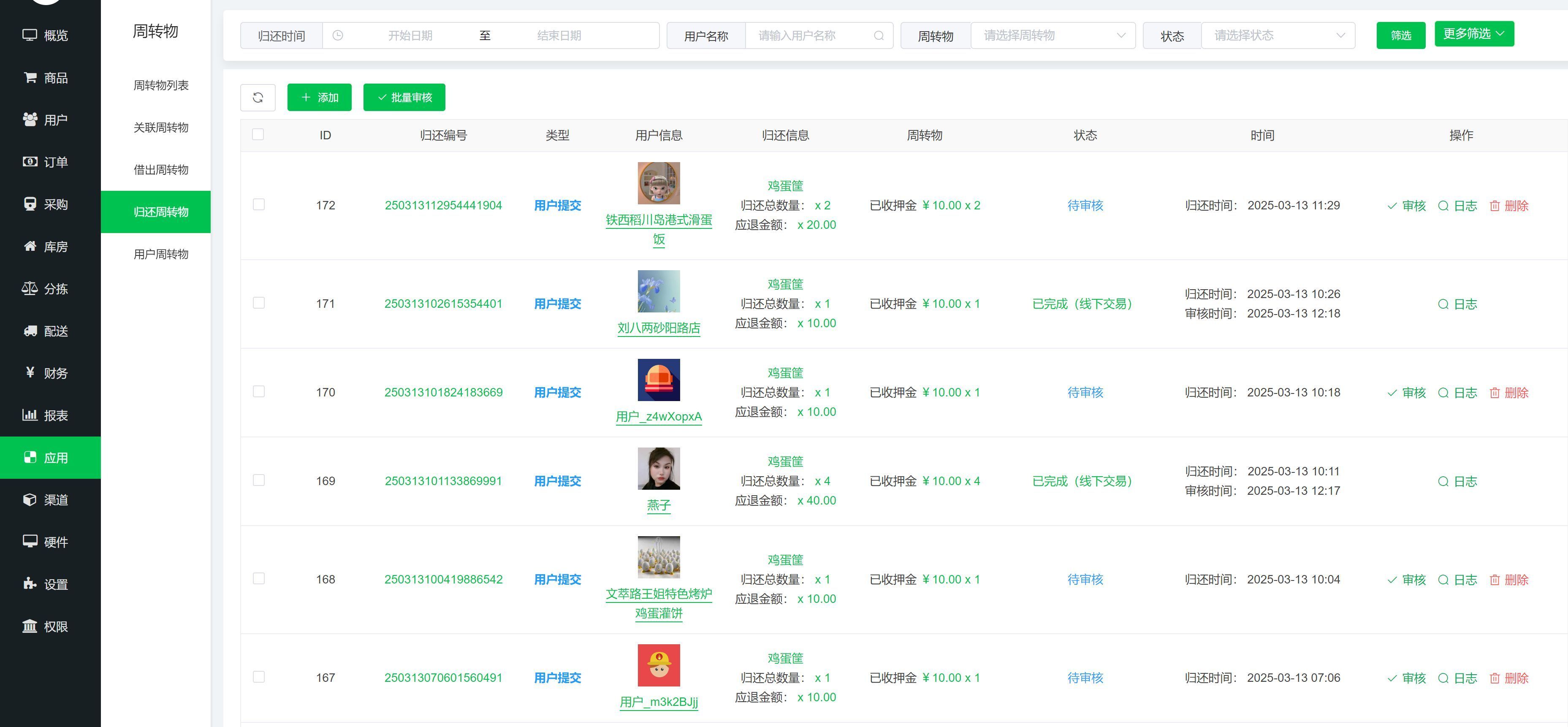Check the row checkbox for ID 172
This screenshot has height=727, width=1568.
[259, 205]
